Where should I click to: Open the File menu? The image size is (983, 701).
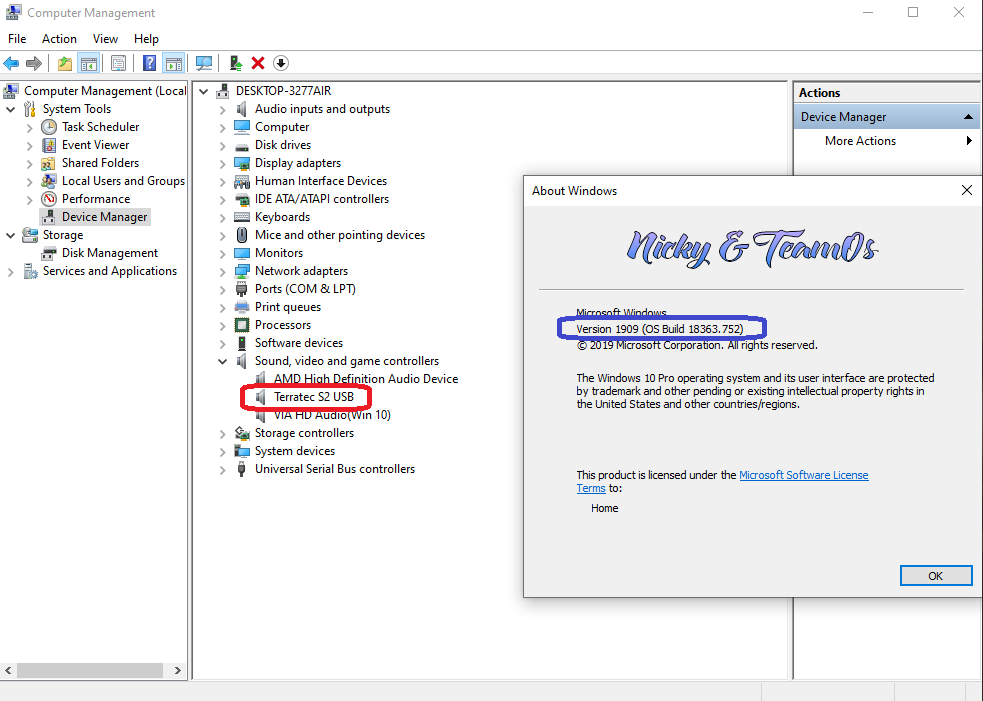pos(17,39)
